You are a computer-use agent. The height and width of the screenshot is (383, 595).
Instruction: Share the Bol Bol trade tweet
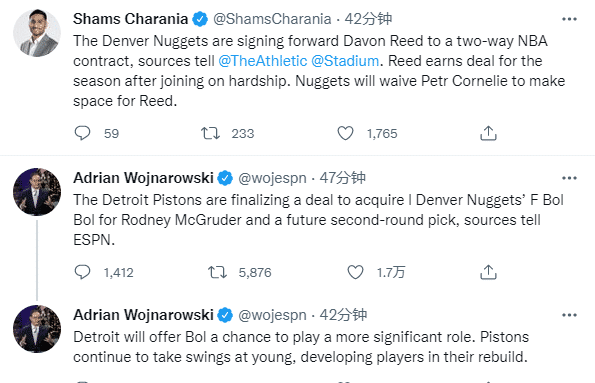[x=488, y=272]
